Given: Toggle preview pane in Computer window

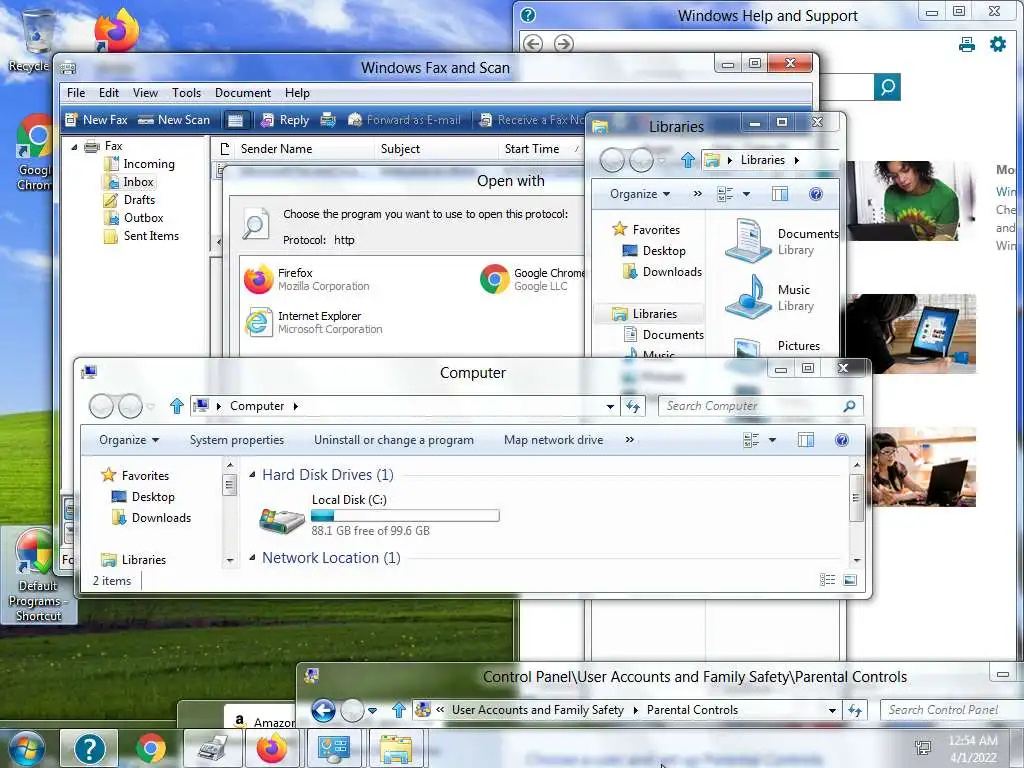Looking at the screenshot, I should [x=806, y=440].
